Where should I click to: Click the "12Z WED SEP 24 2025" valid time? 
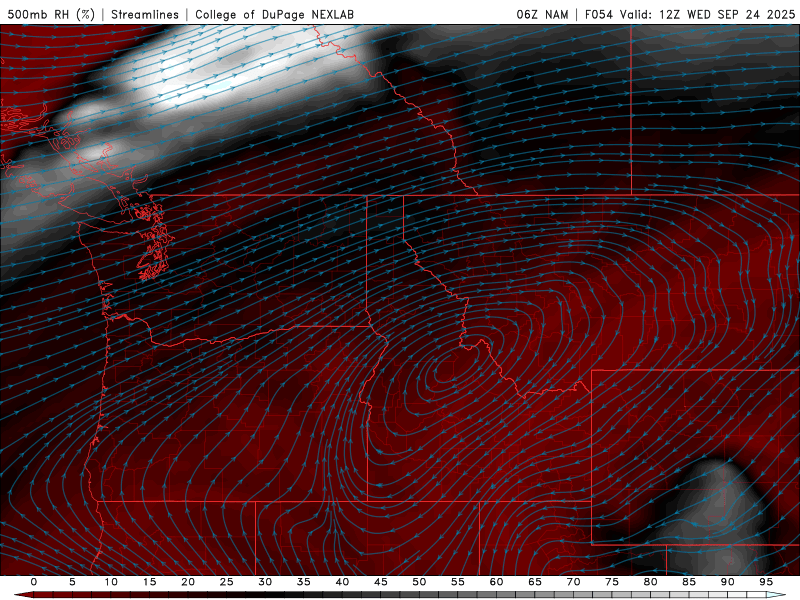click(x=727, y=14)
